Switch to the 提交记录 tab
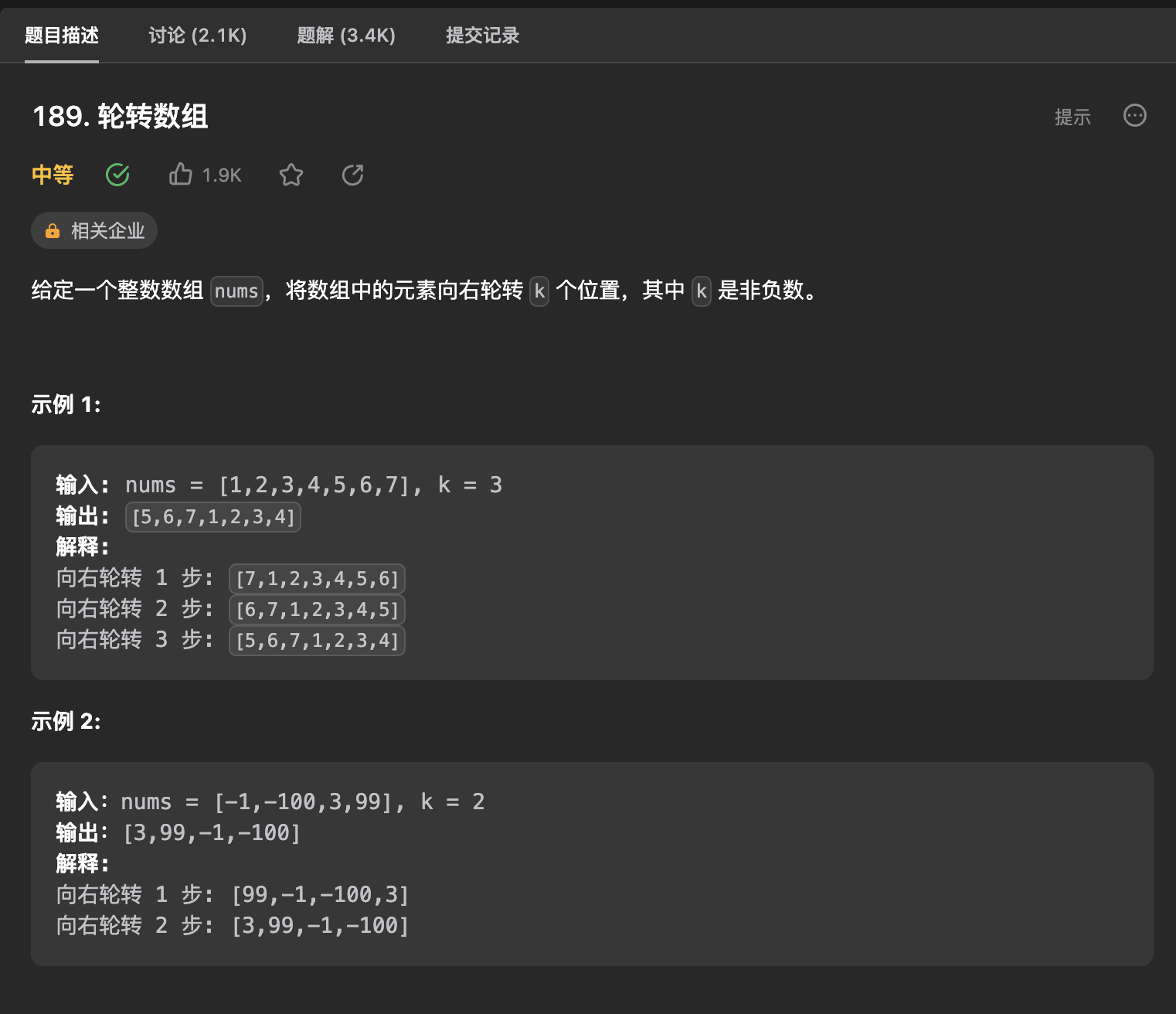This screenshot has width=1176, height=1014. [481, 36]
